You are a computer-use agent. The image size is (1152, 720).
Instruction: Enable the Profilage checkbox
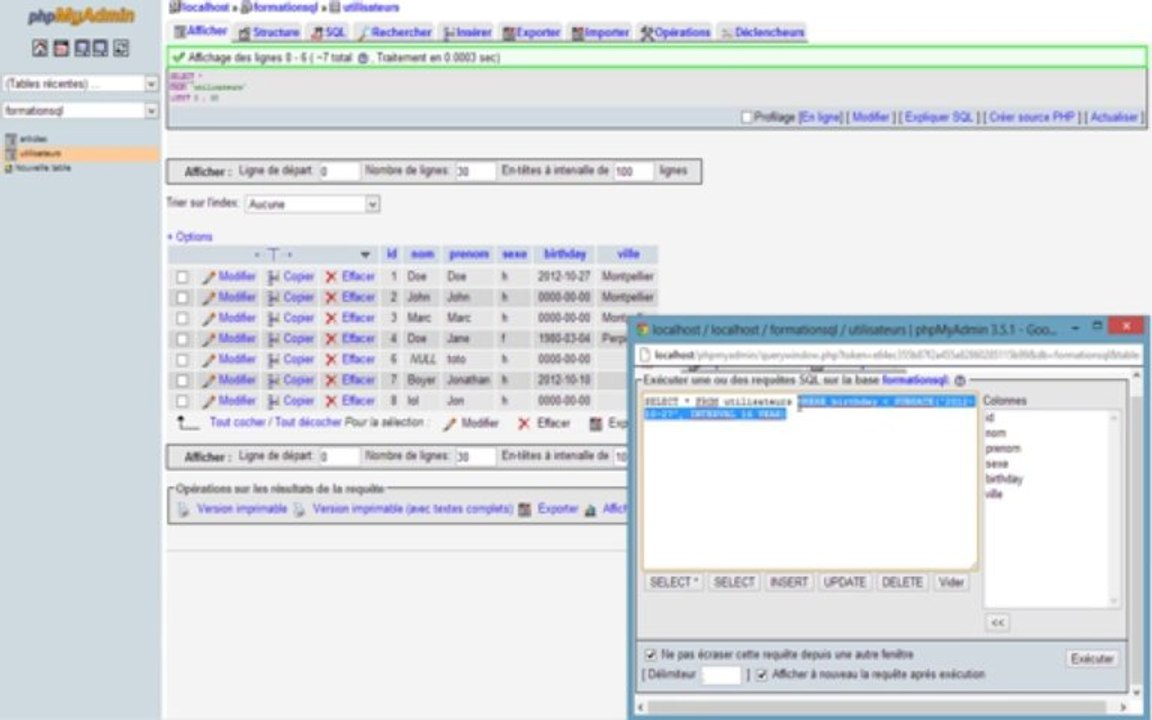(746, 118)
